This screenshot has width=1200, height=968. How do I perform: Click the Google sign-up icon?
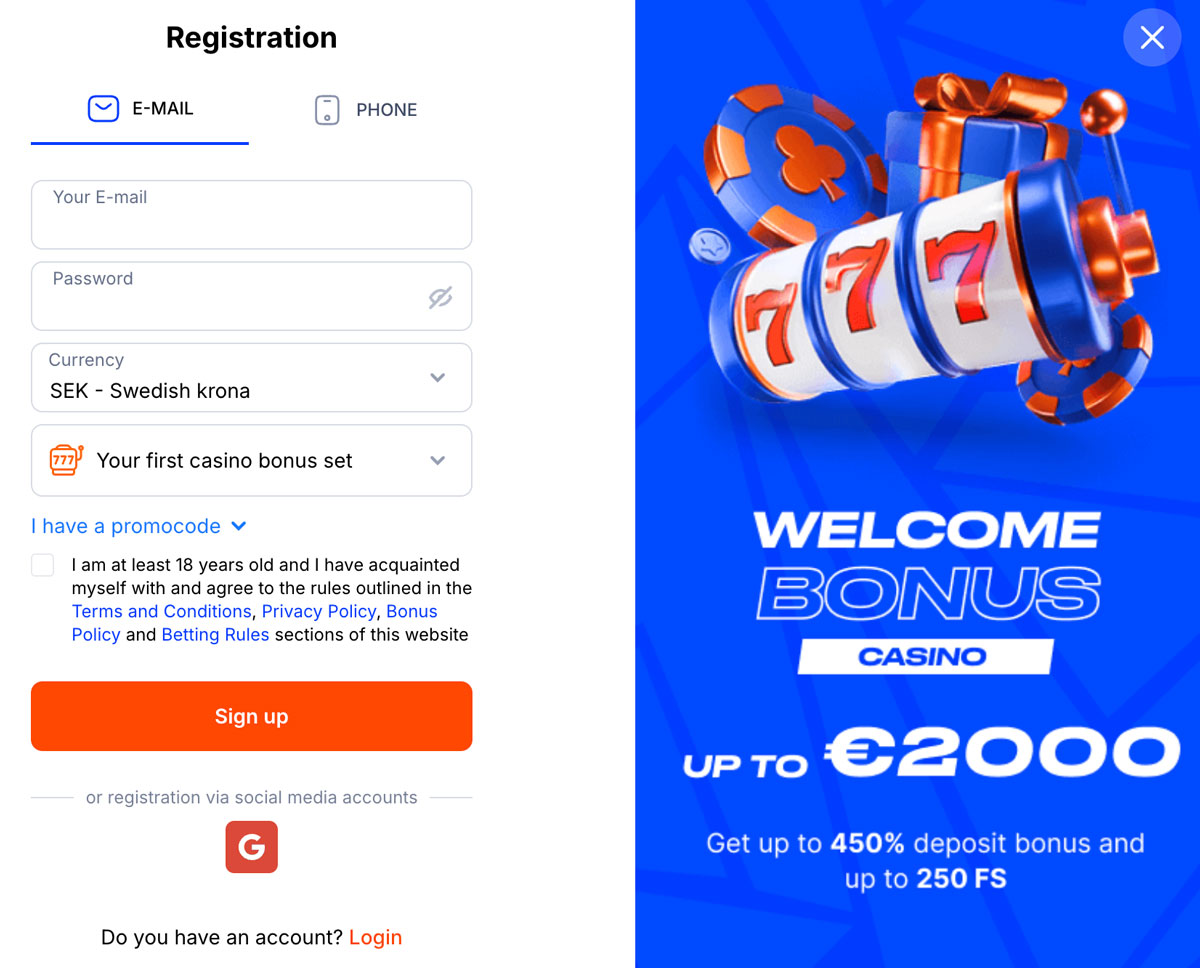coord(251,847)
